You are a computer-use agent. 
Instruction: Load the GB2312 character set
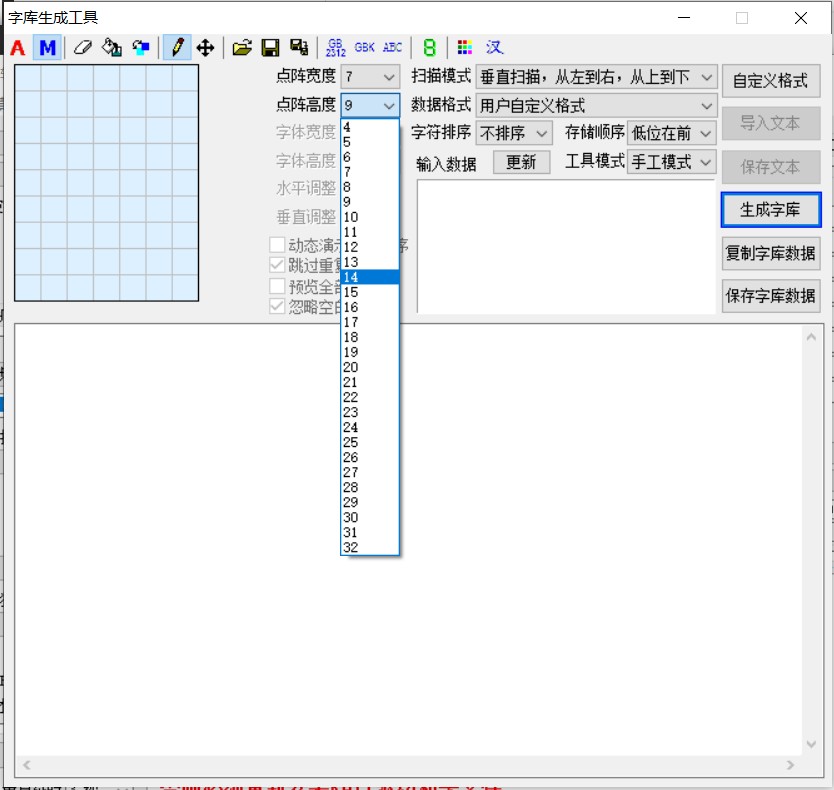point(336,48)
